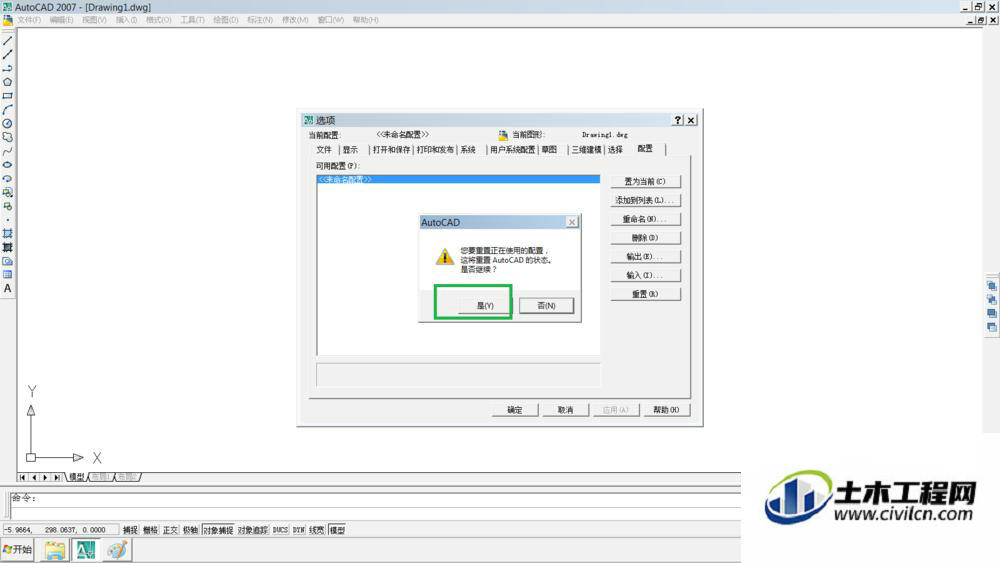Toggle DYN dynamic input in status bar
The image size is (1000, 563).
[298, 530]
